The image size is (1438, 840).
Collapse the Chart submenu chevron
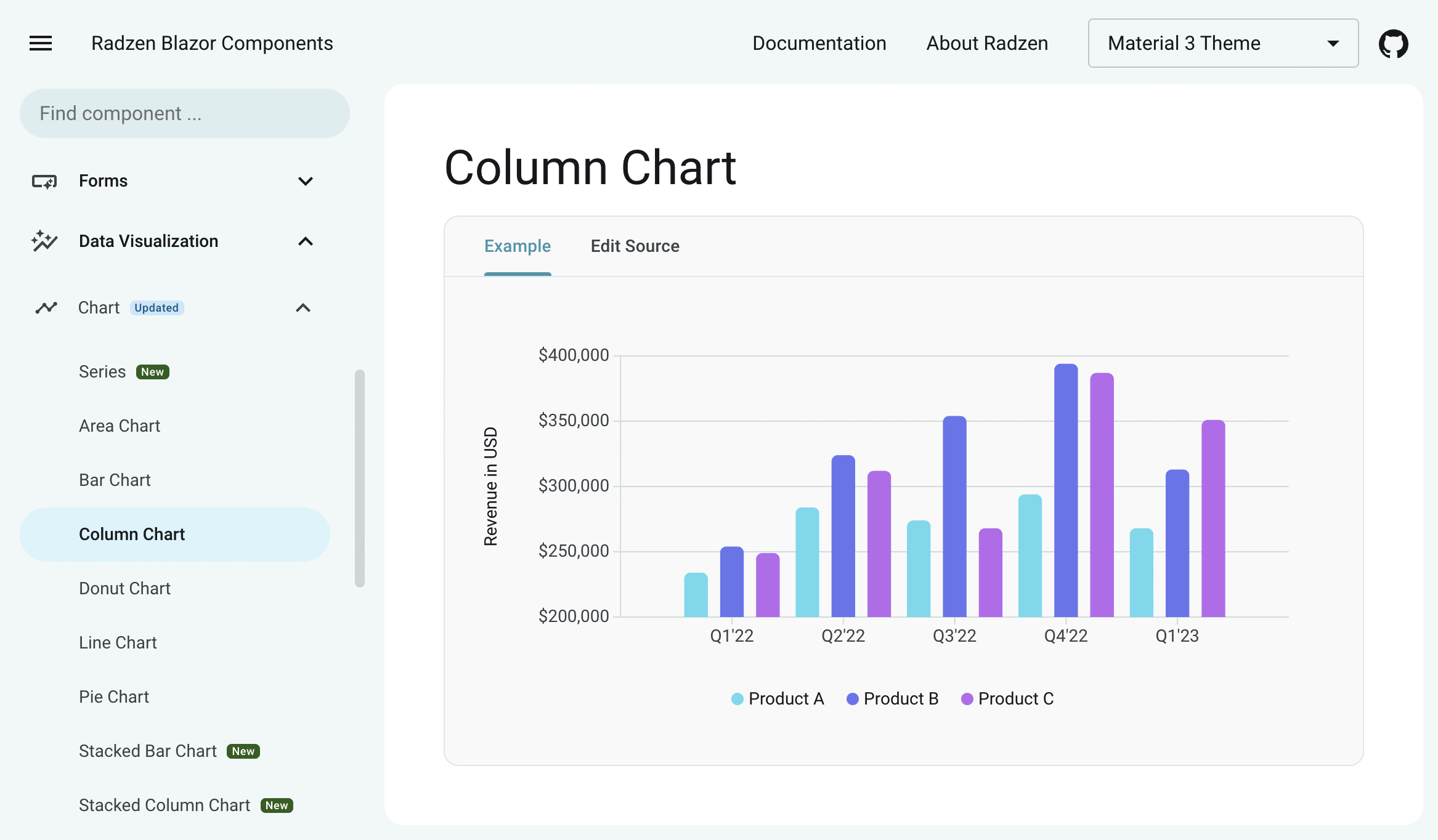pyautogui.click(x=303, y=308)
